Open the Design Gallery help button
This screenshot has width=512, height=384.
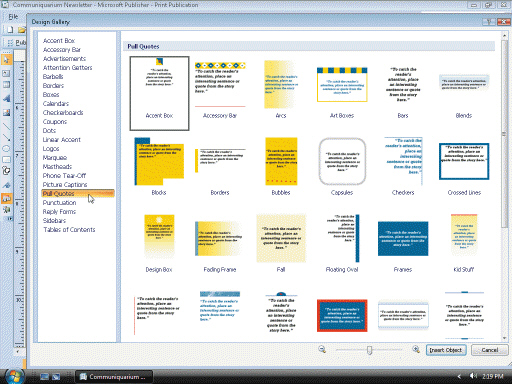pos(489,22)
